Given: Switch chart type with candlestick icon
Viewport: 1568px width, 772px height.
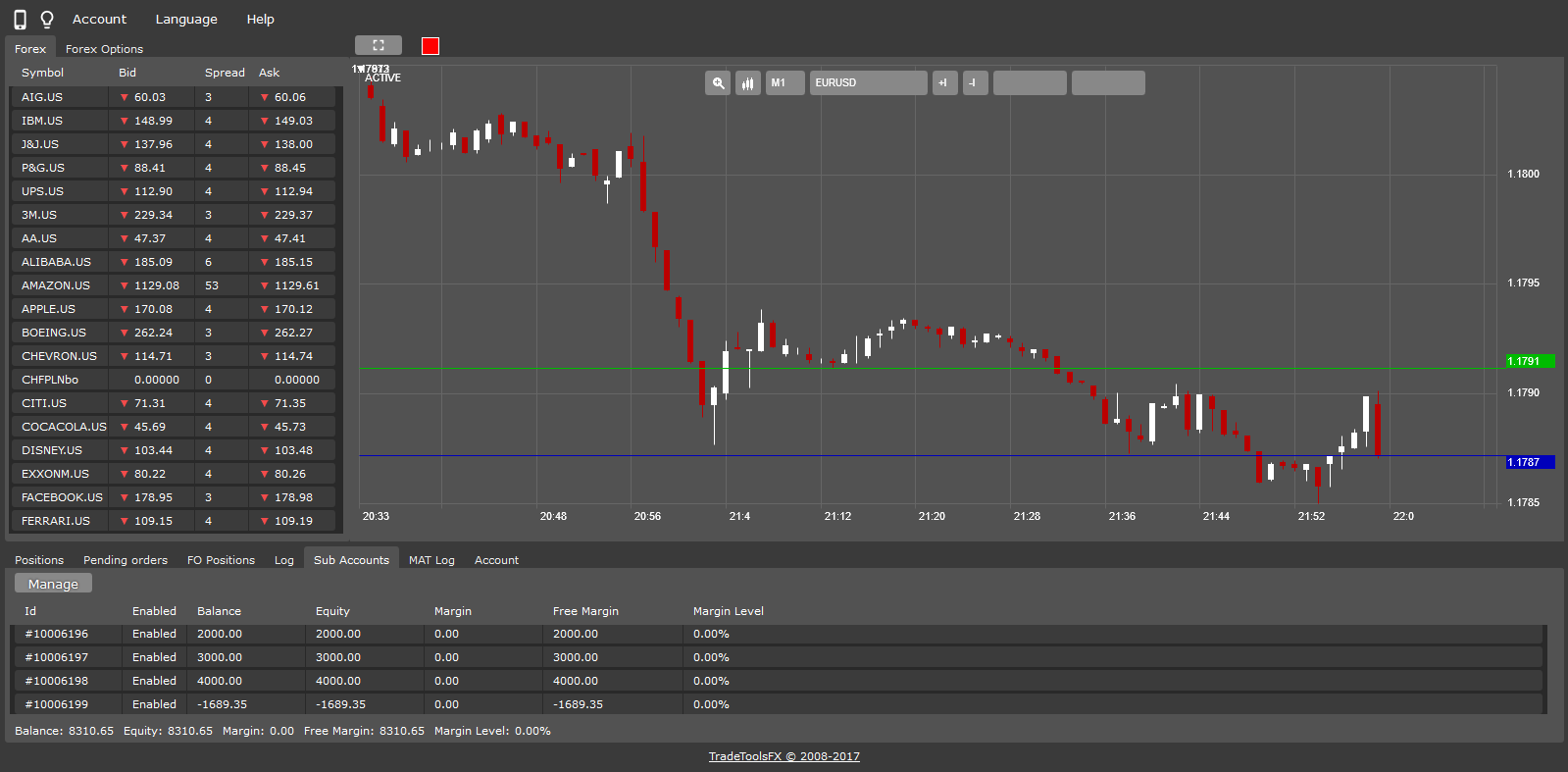Looking at the screenshot, I should (x=748, y=83).
